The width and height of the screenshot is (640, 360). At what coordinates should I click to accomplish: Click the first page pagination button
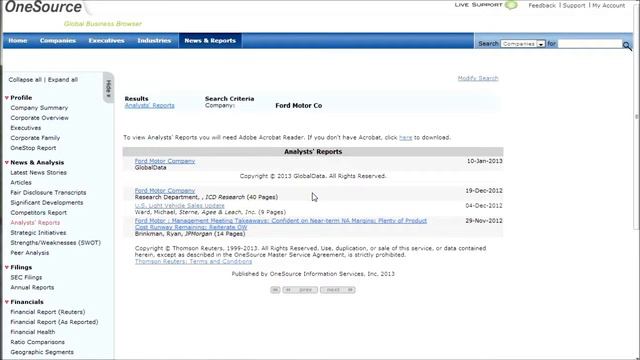[275, 290]
